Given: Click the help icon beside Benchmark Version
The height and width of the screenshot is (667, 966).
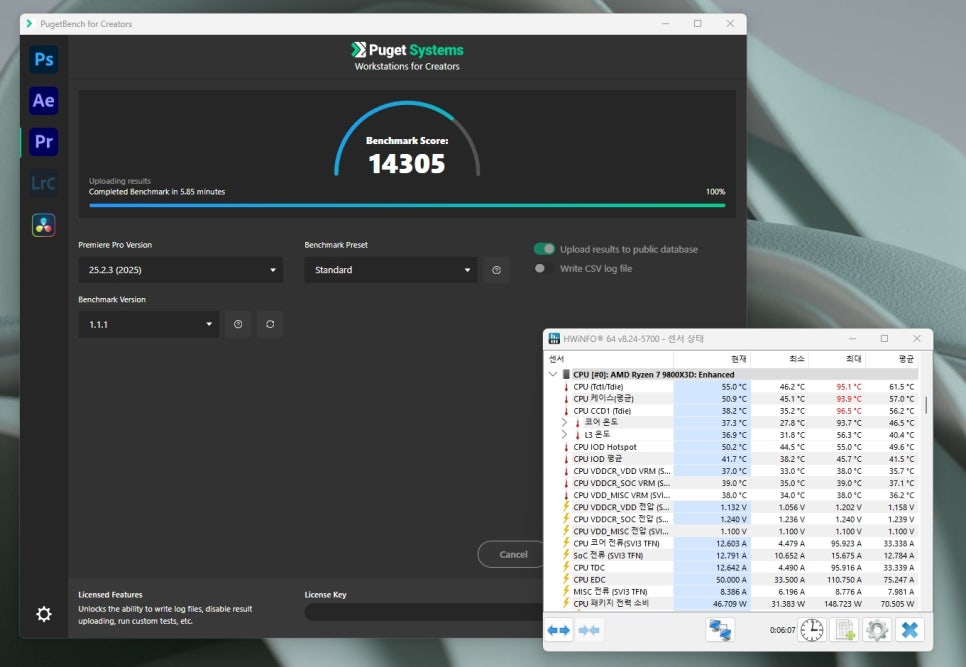Looking at the screenshot, I should [x=238, y=324].
